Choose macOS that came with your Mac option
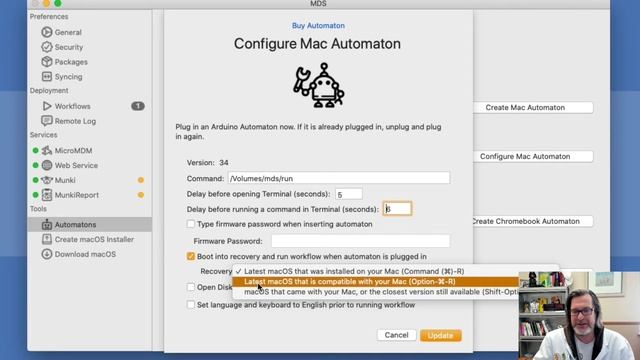 click(x=376, y=292)
